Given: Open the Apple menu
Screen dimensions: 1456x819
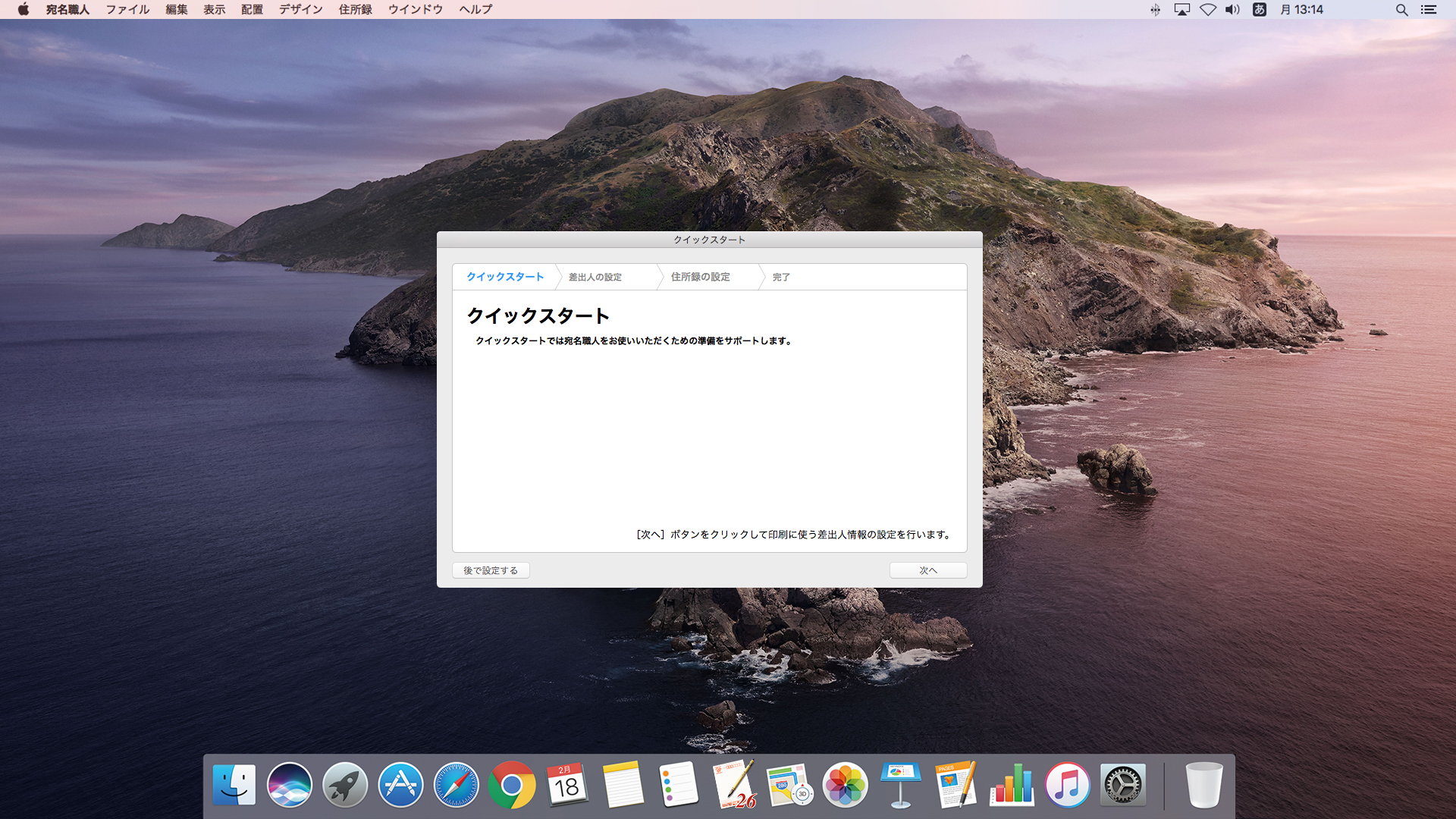Looking at the screenshot, I should (24, 9).
